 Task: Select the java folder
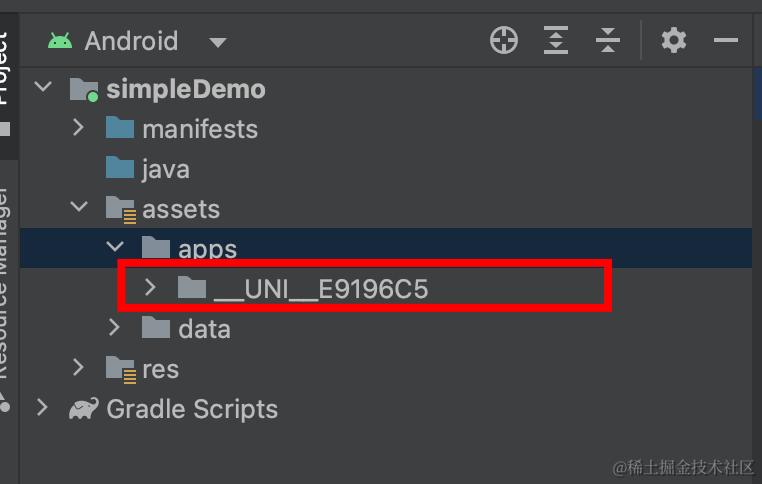pyautogui.click(x=165, y=169)
